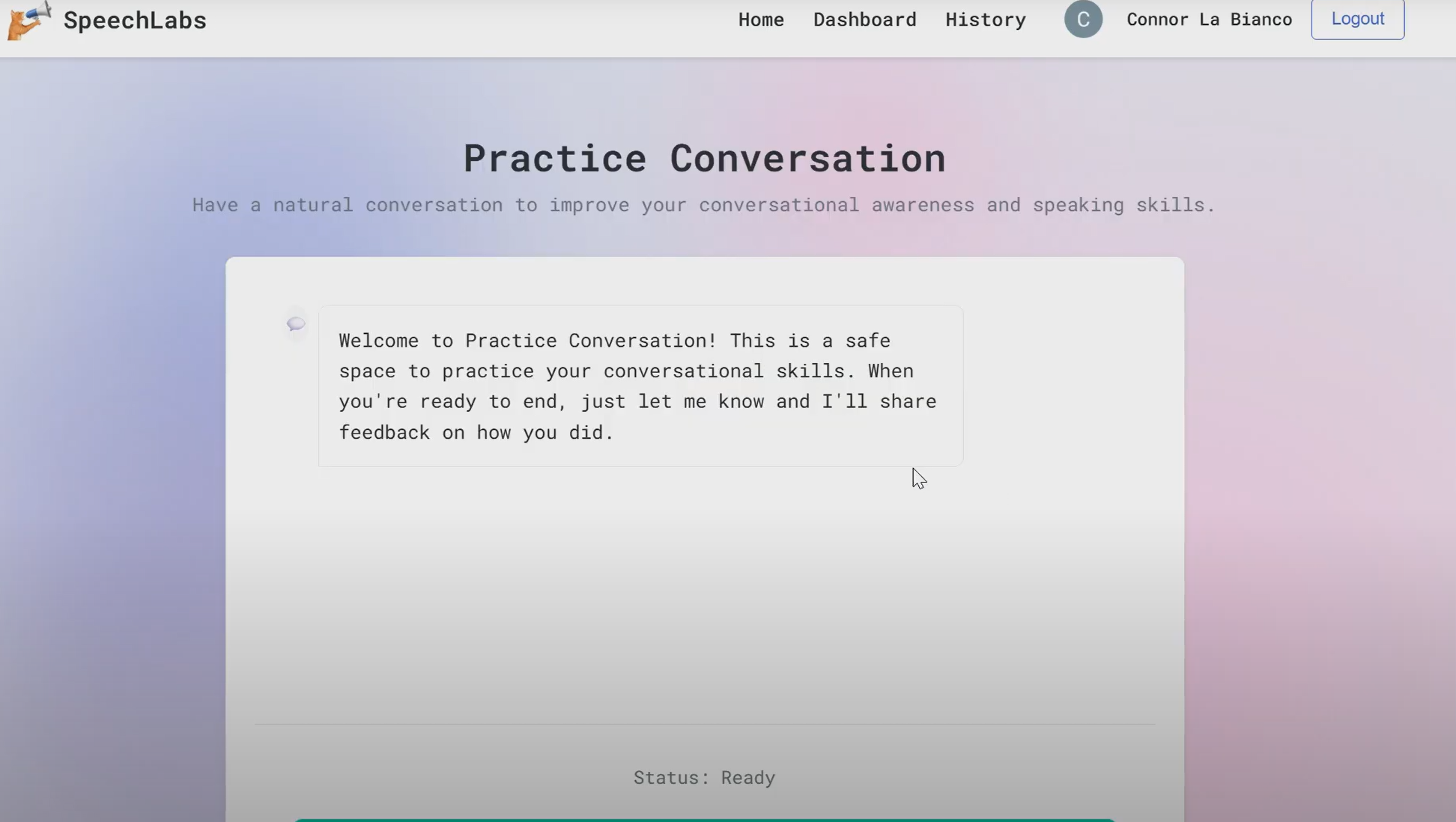The image size is (1456, 822).
Task: Click the divider line above the status
Action: (704, 724)
